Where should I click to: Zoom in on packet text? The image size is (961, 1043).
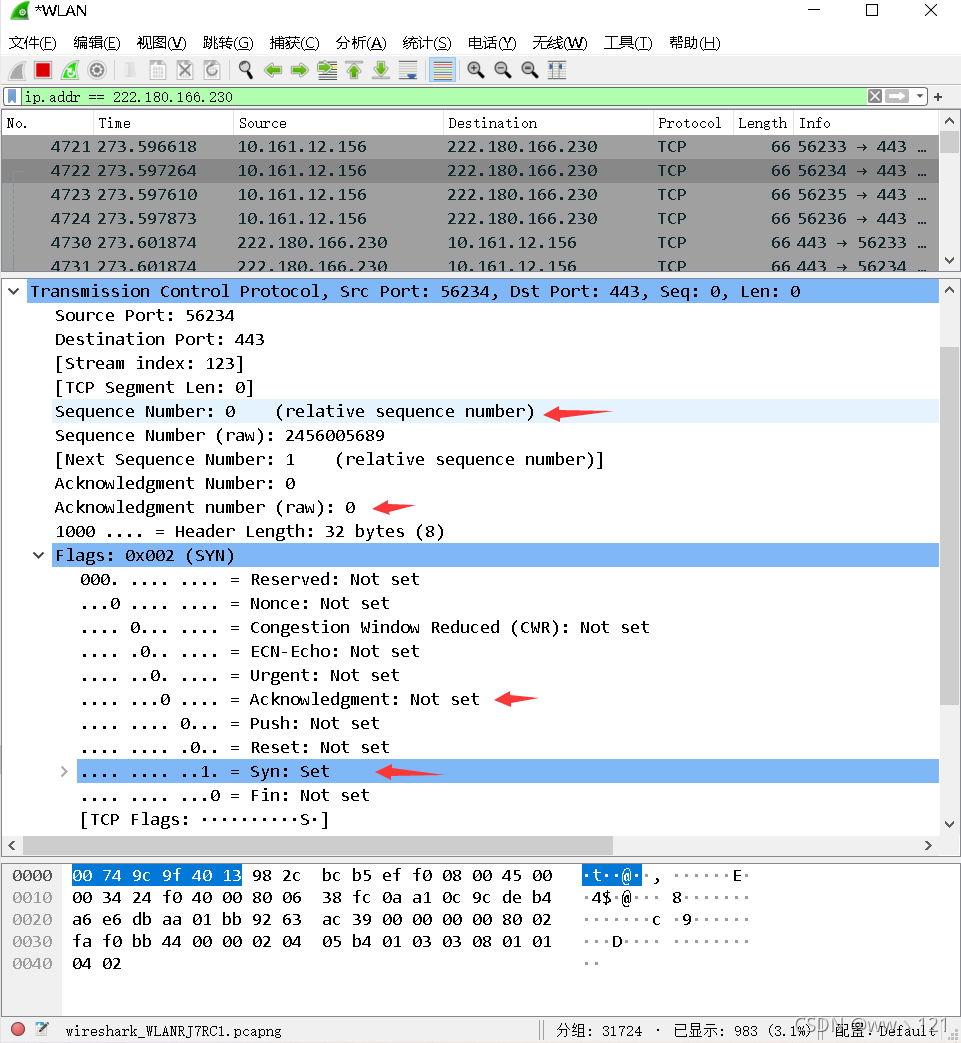point(476,70)
